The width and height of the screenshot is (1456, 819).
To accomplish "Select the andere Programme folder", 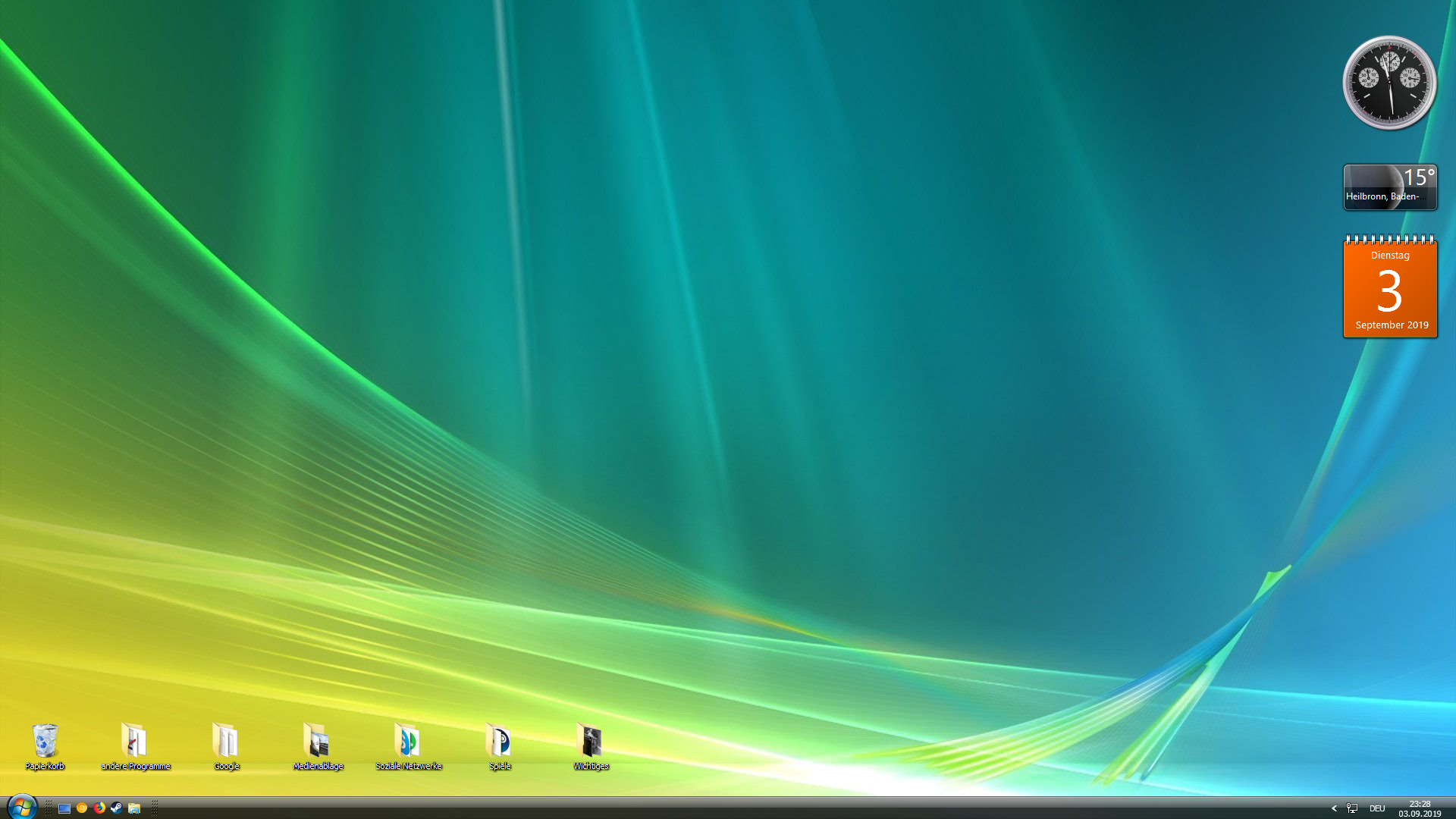I will click(135, 742).
